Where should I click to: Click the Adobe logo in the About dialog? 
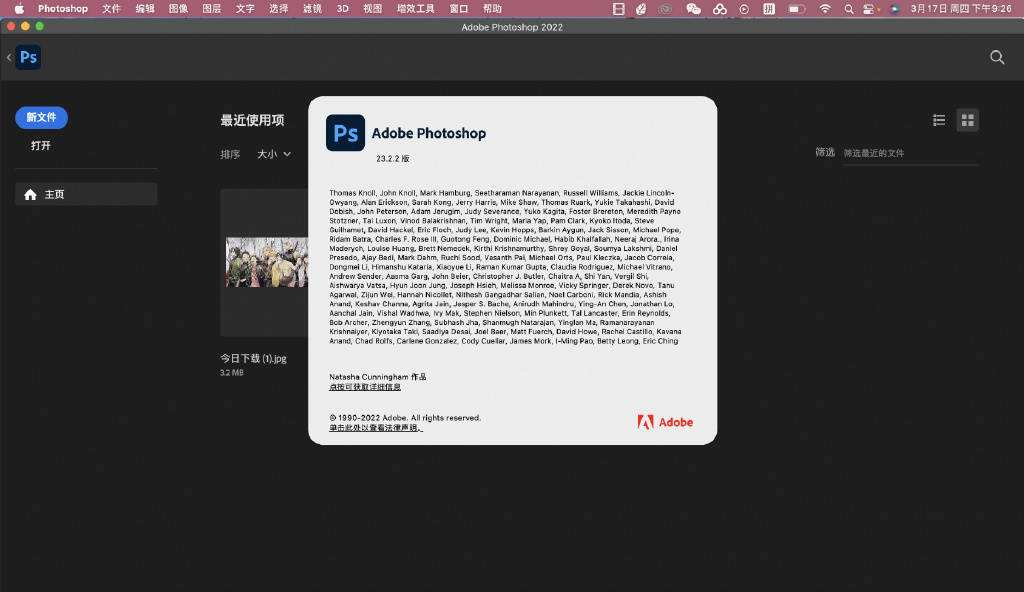coord(665,422)
